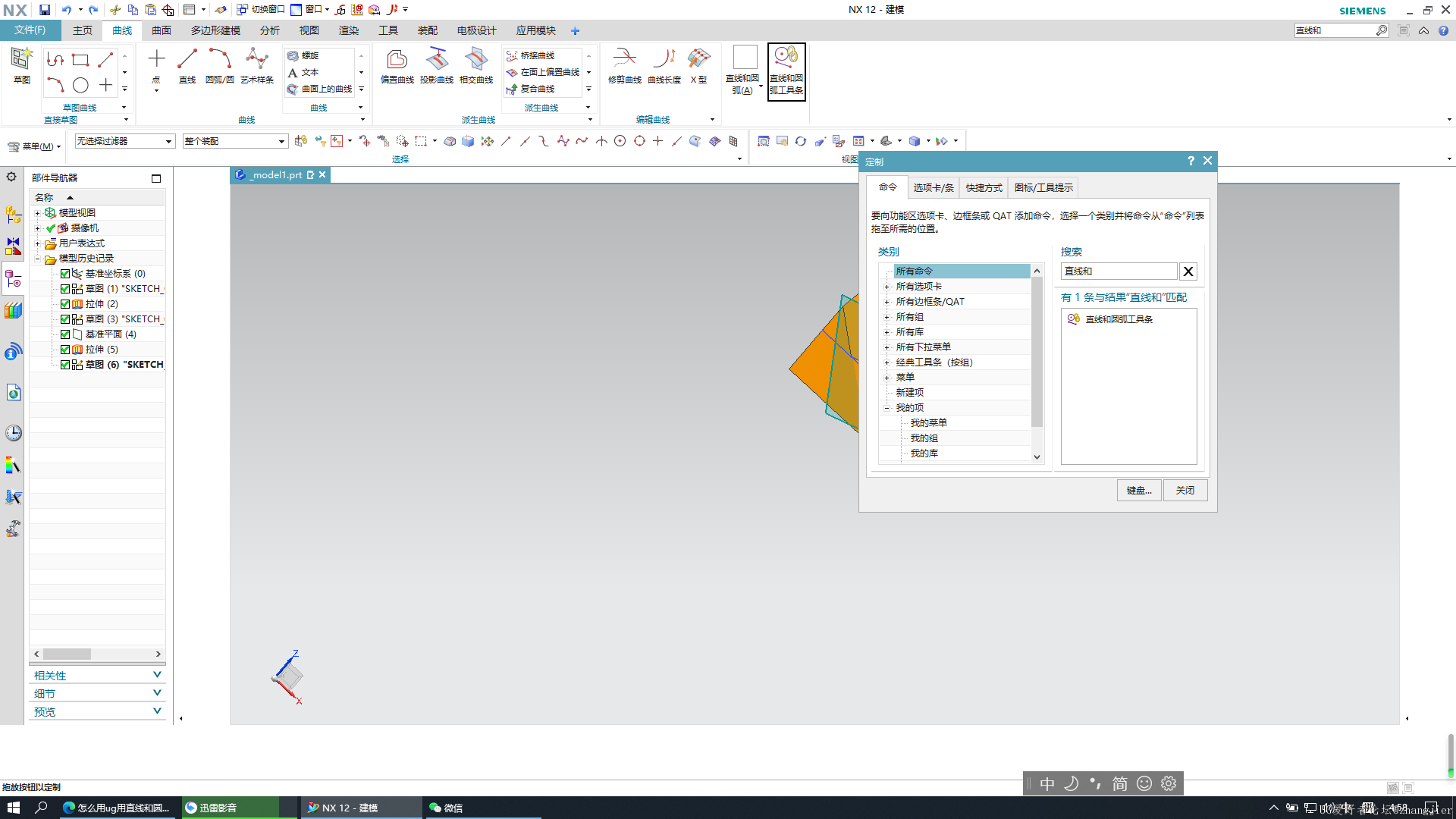Open the 菜单(M) menu button
This screenshot has width=1456, height=819.
(34, 146)
